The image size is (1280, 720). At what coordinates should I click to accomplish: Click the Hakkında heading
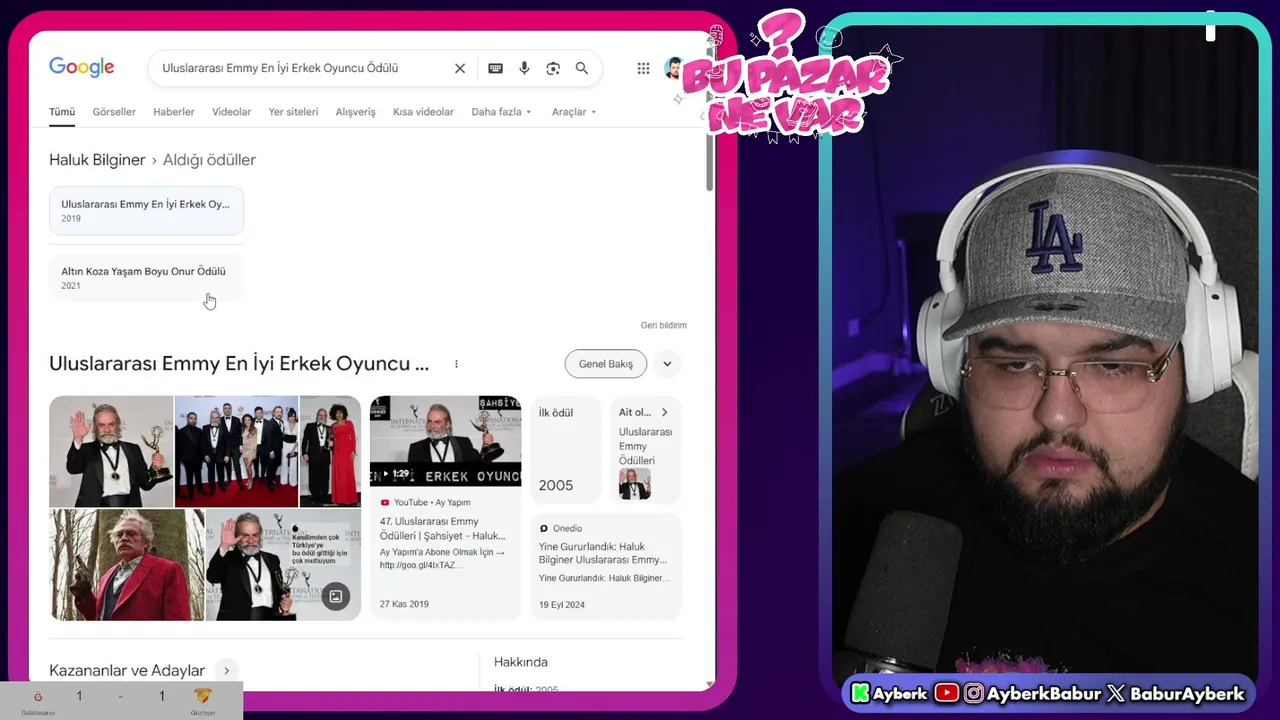coord(521,662)
